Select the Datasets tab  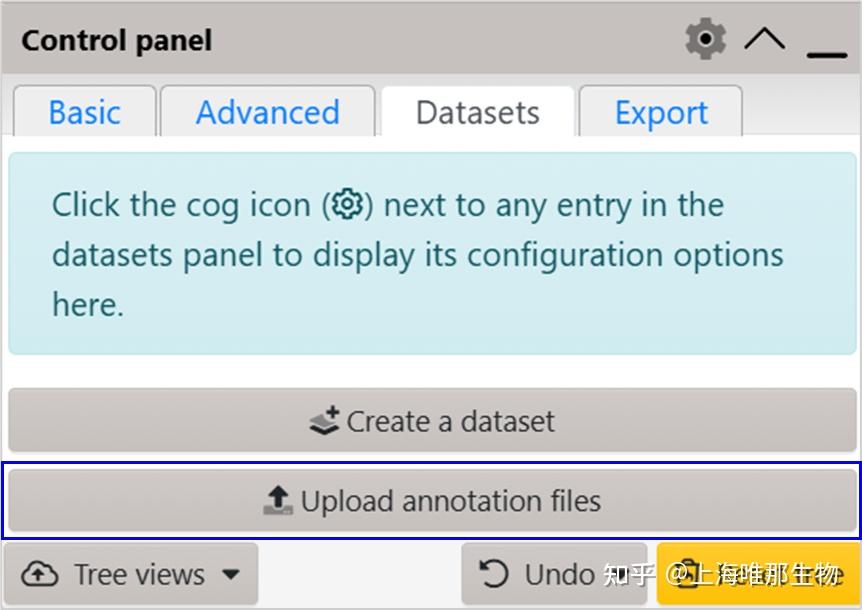click(477, 112)
